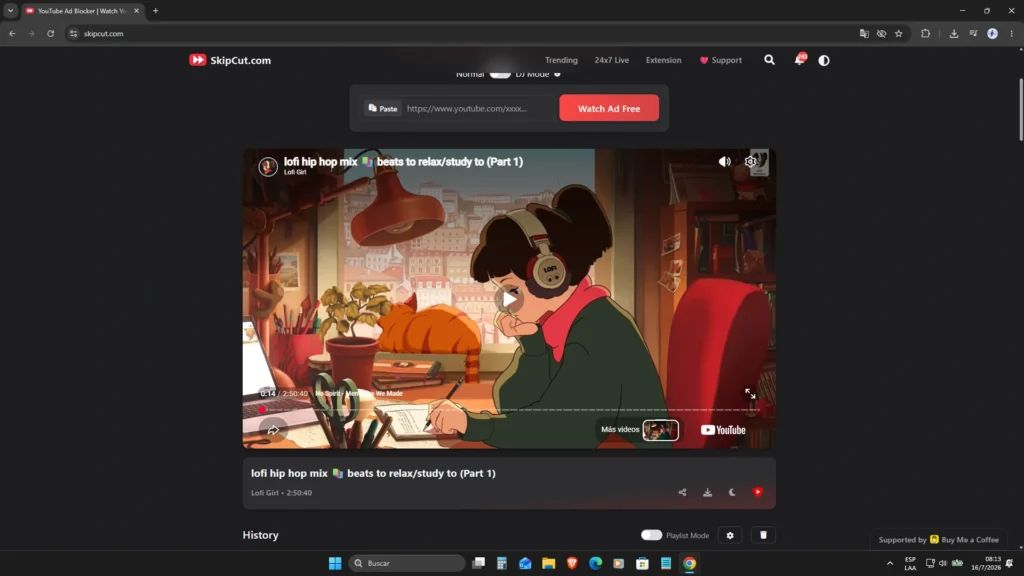This screenshot has width=1024, height=576.
Task: Open a new tab with the plus button
Action: point(155,10)
